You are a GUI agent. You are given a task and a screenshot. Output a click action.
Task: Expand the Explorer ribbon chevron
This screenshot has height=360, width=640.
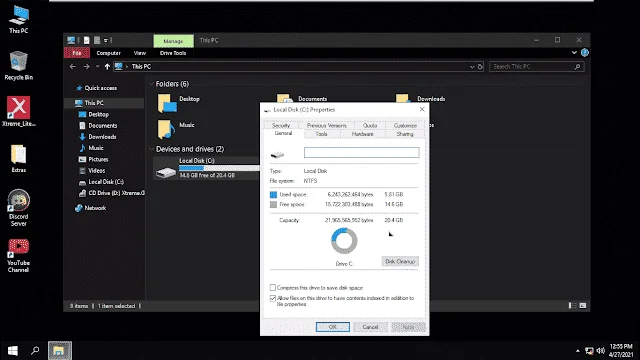(574, 53)
